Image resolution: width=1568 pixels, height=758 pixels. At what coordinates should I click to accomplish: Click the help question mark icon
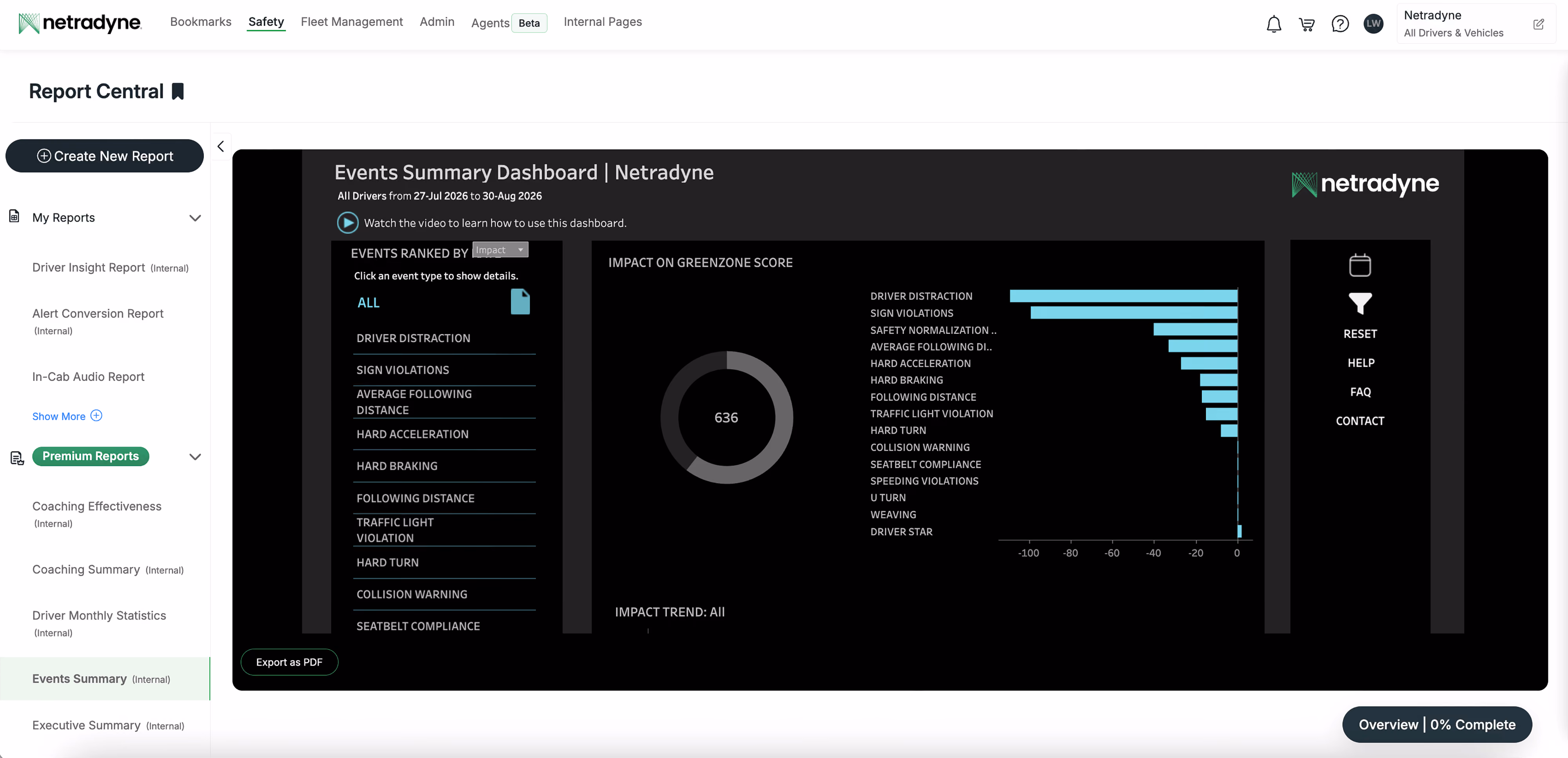pos(1340,24)
